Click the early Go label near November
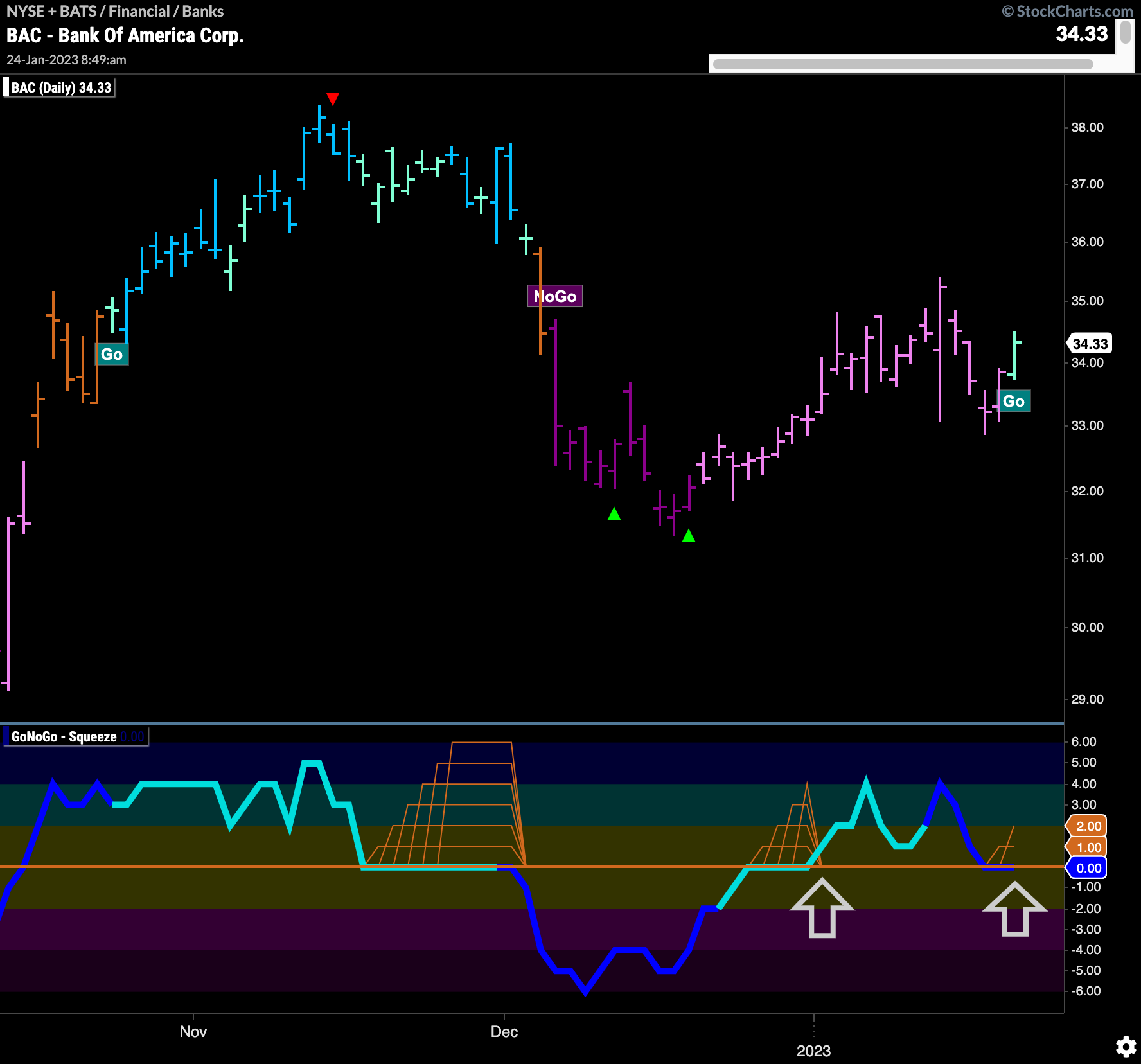The width and height of the screenshot is (1141, 1064). point(112,354)
